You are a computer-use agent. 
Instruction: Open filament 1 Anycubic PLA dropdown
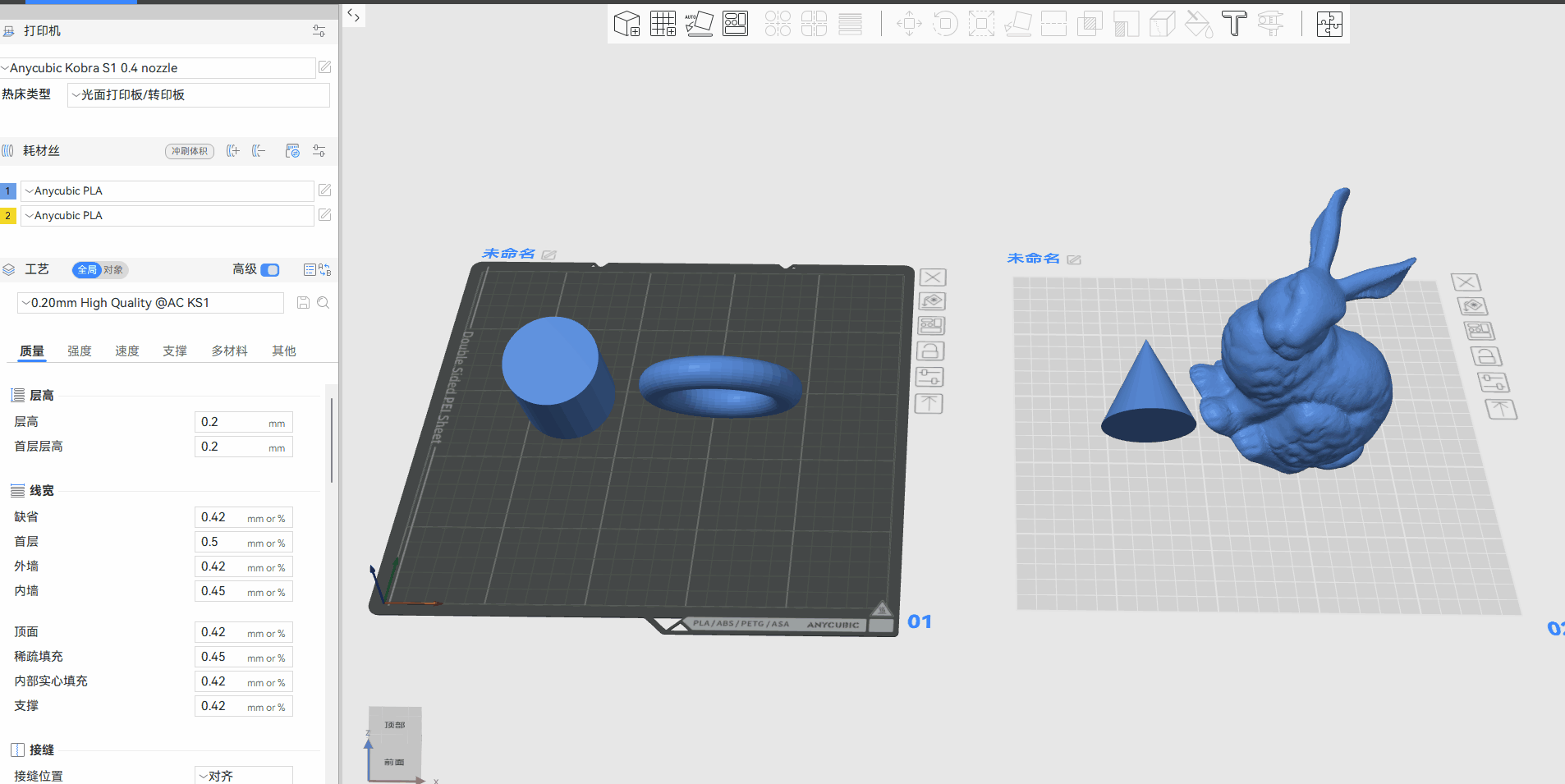pyautogui.click(x=168, y=191)
